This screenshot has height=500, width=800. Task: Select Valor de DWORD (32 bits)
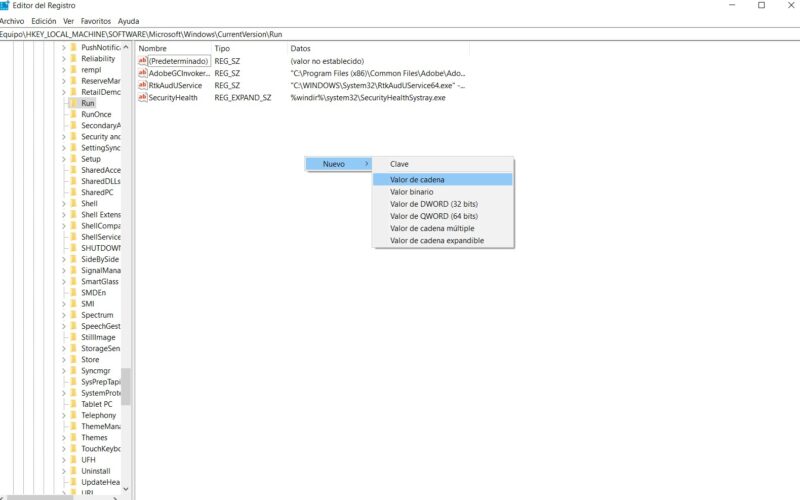click(442, 204)
